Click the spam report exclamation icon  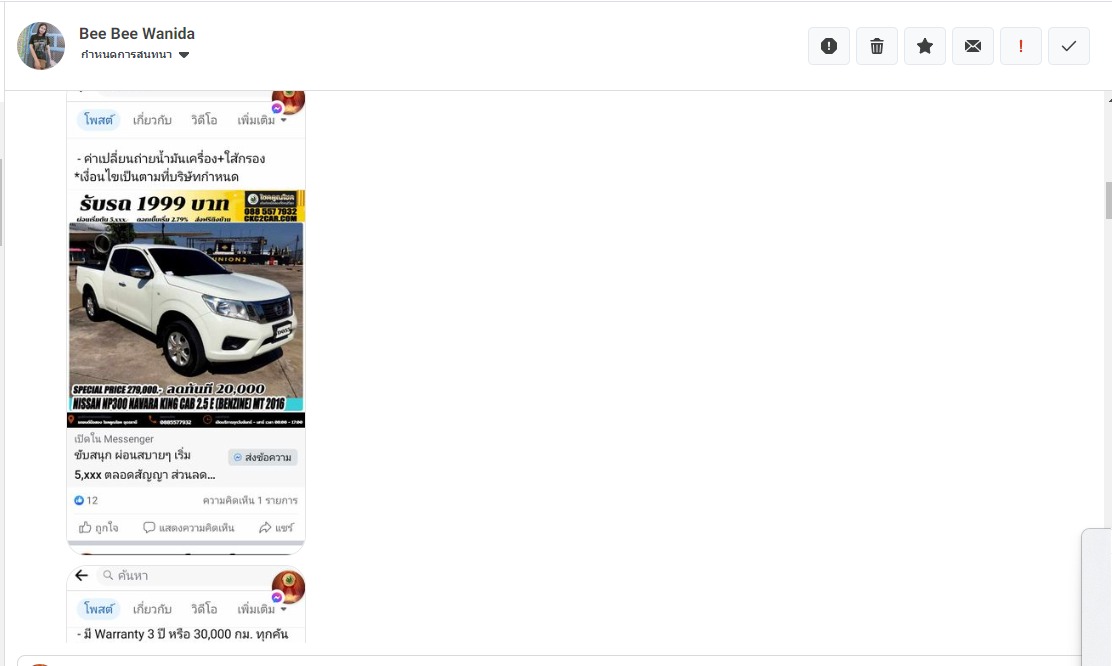point(828,46)
